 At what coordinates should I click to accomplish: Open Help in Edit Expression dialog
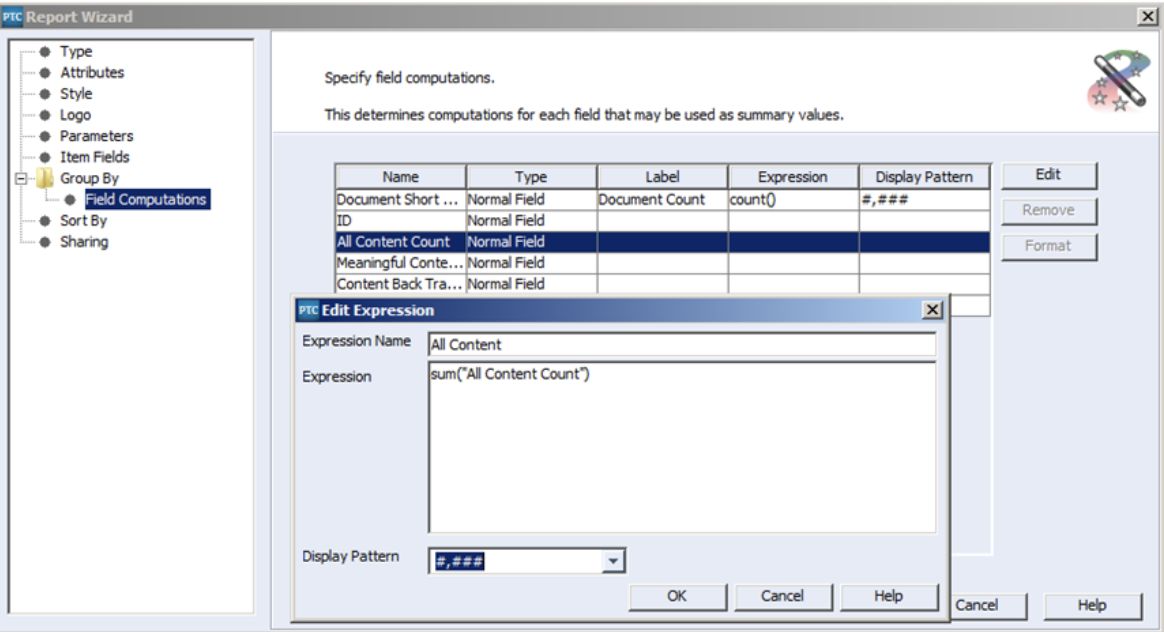889,596
